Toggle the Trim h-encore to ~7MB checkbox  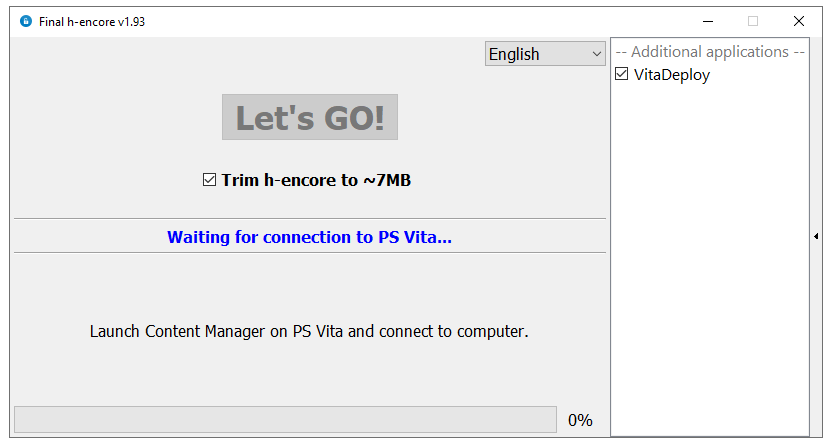coord(209,180)
